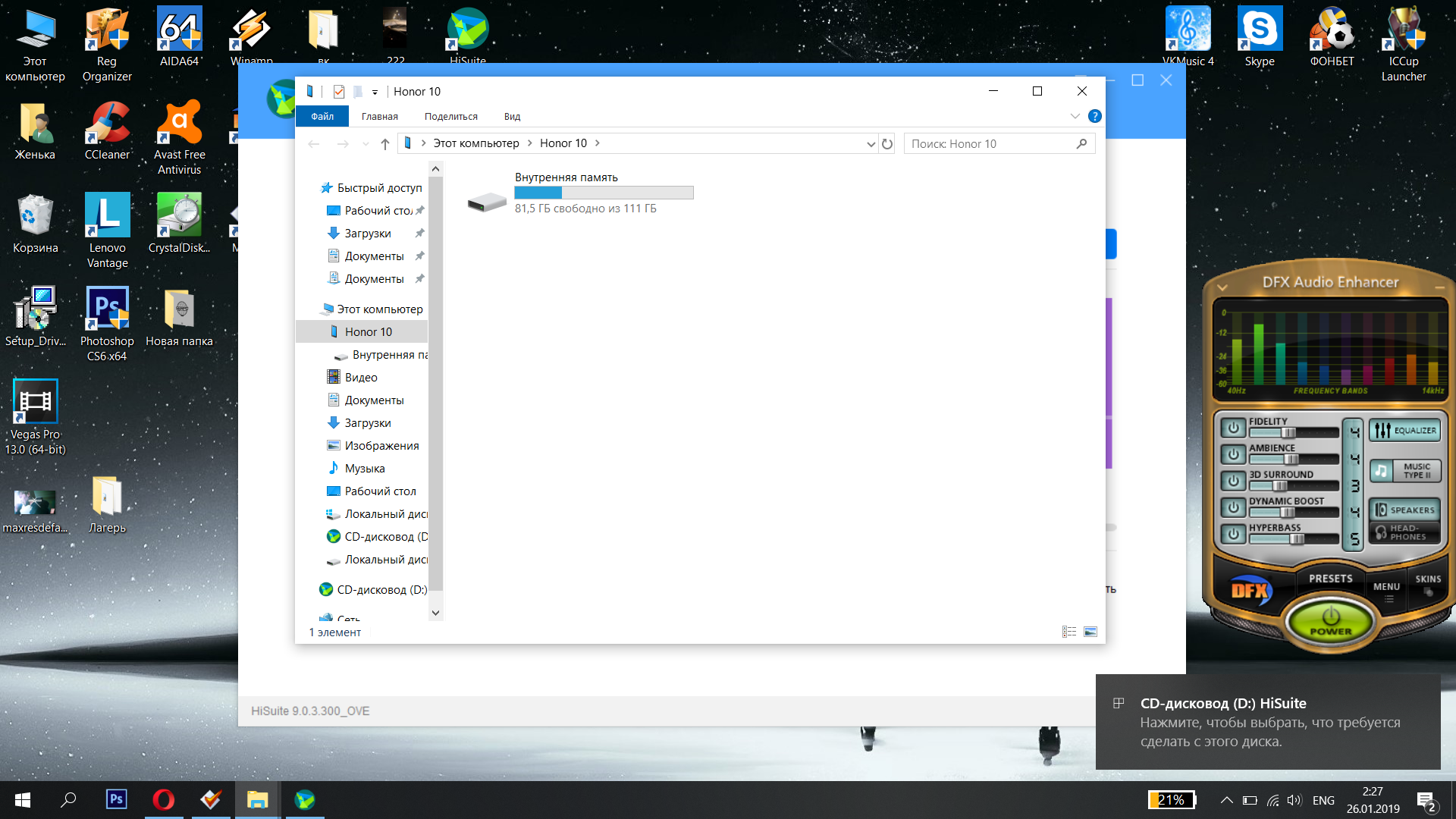
Task: Select CCleaner desktop icon
Action: [x=107, y=129]
